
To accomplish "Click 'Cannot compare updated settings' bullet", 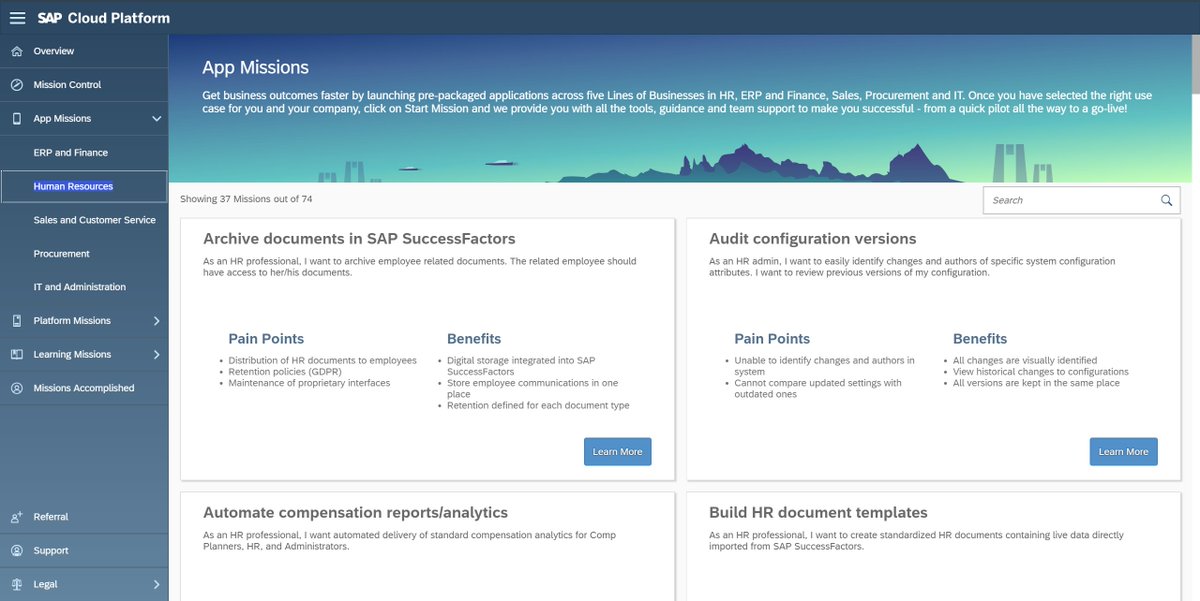I will (818, 388).
